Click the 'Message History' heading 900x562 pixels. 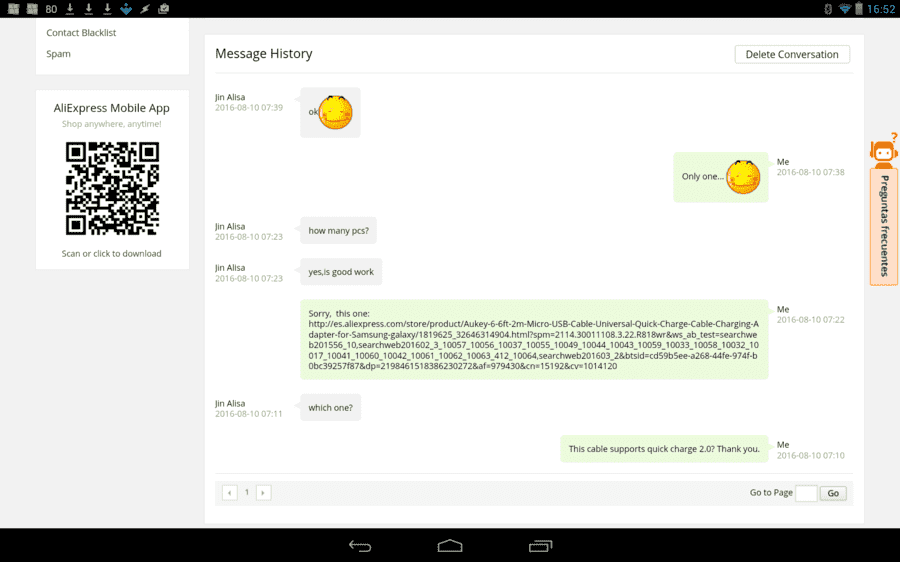(263, 53)
